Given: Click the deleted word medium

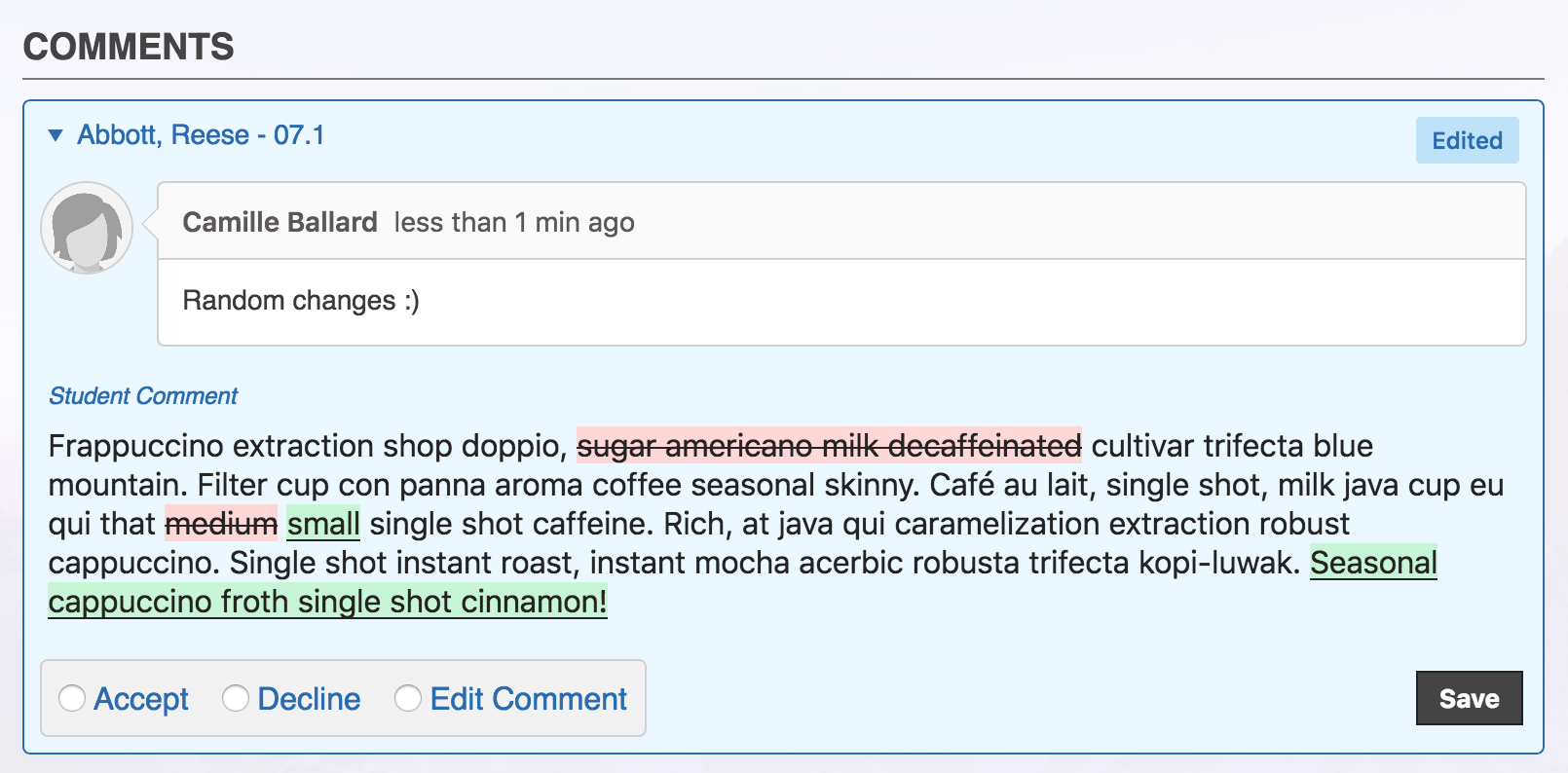Looking at the screenshot, I should [x=221, y=524].
